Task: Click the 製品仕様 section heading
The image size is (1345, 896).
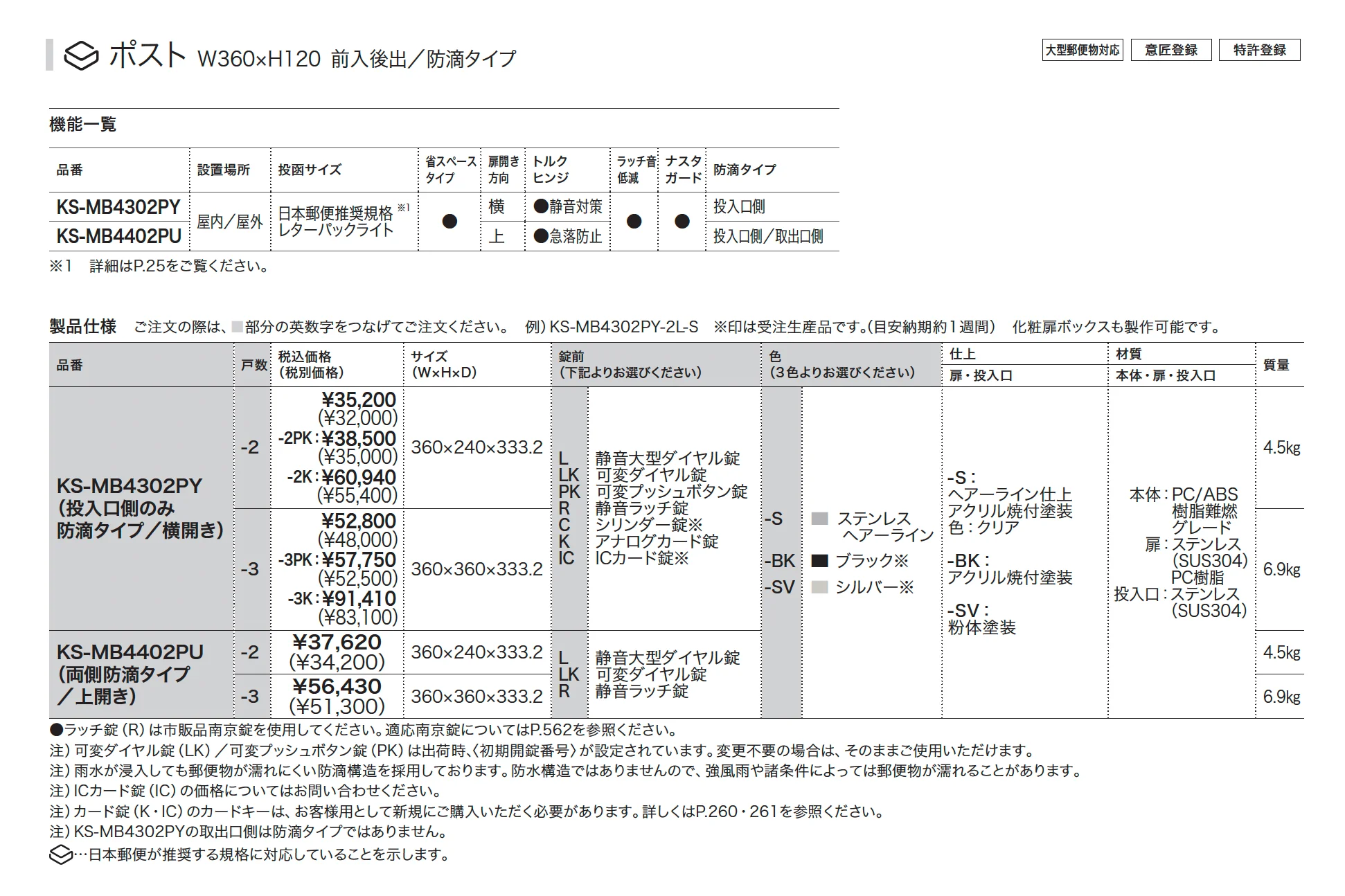Action: click(82, 326)
